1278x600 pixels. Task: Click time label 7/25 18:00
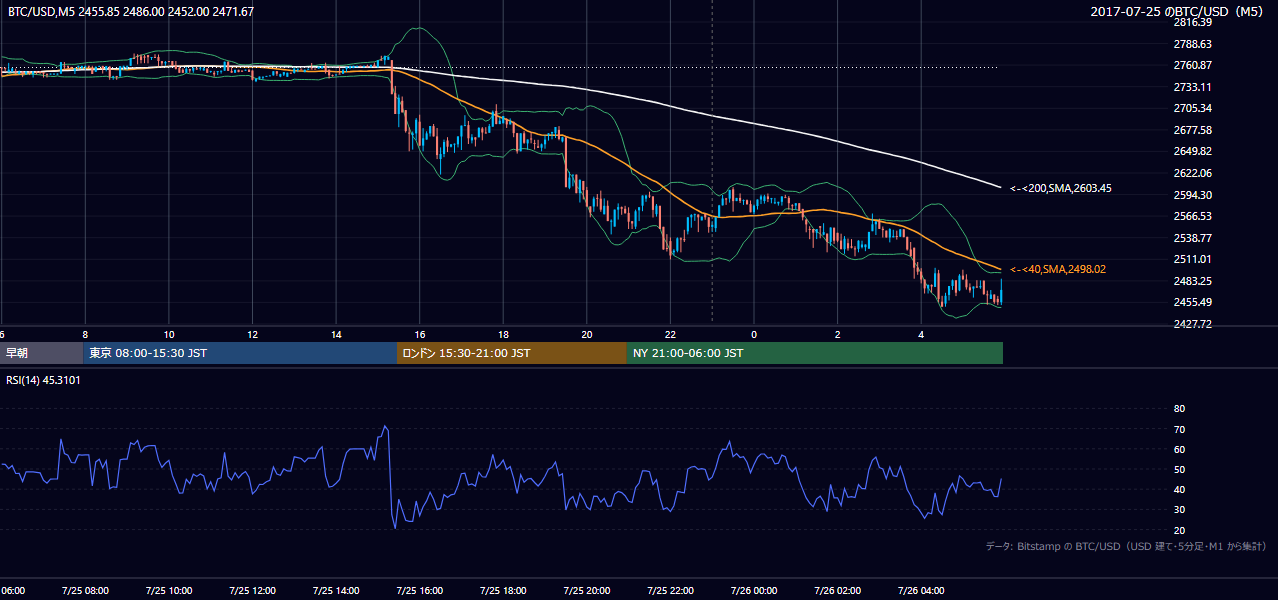(503, 590)
